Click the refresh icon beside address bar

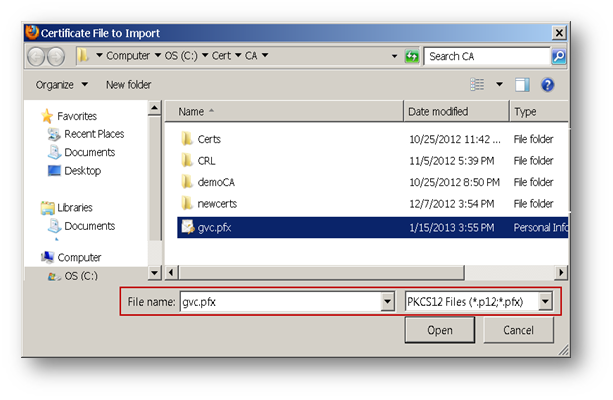[411, 57]
